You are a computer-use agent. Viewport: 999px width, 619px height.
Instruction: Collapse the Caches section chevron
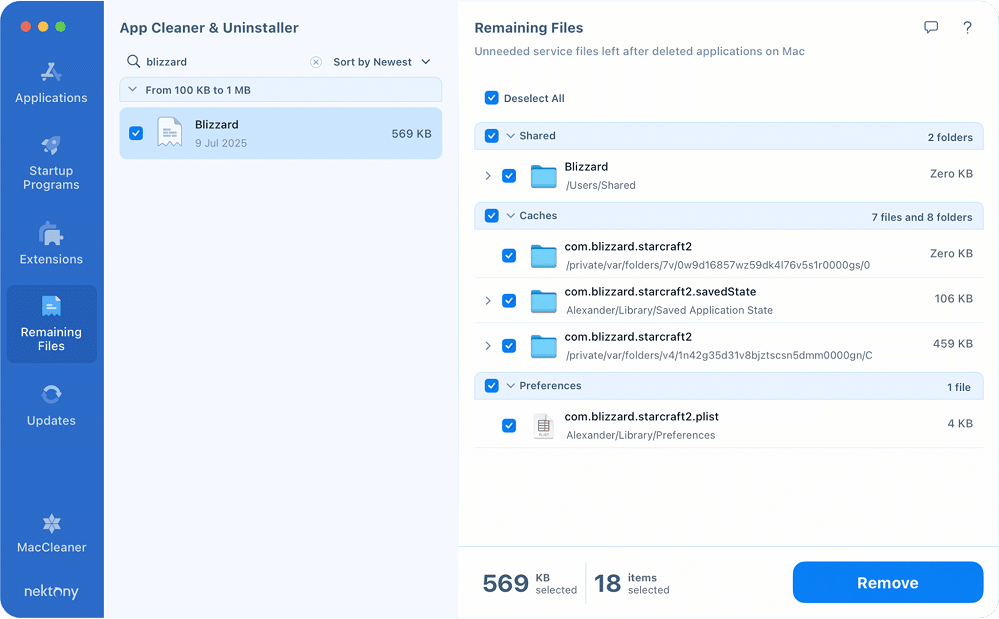510,215
